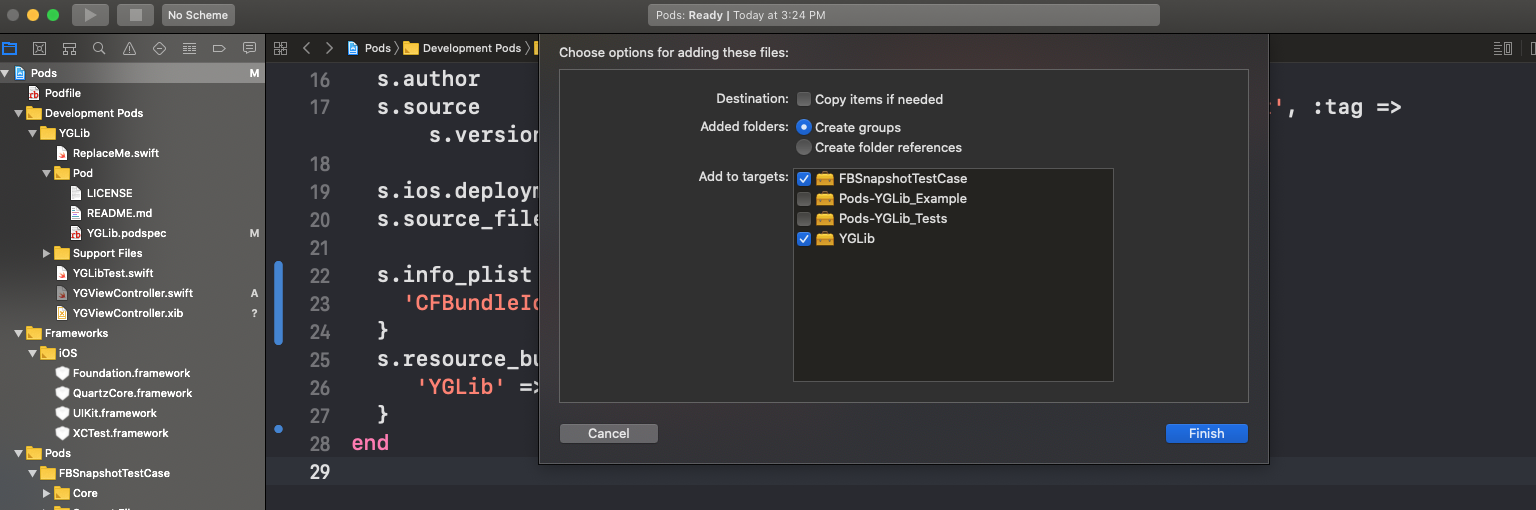Click Pods in the jump bar

pyautogui.click(x=369, y=48)
